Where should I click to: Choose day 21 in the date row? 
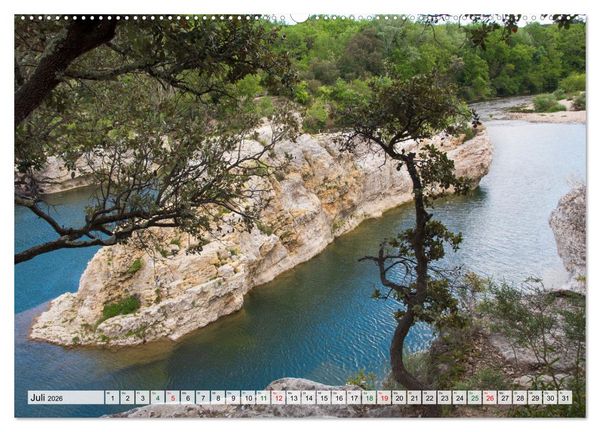[x=414, y=398]
